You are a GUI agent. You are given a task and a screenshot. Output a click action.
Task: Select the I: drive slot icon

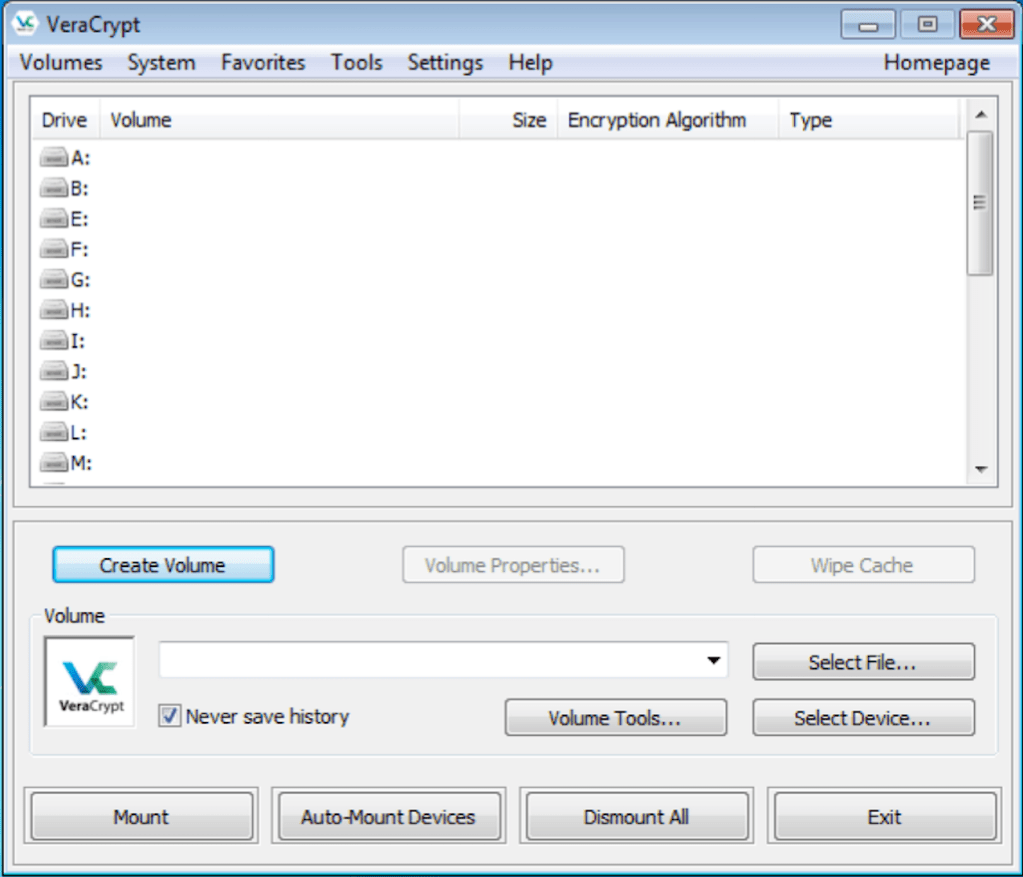[x=54, y=341]
